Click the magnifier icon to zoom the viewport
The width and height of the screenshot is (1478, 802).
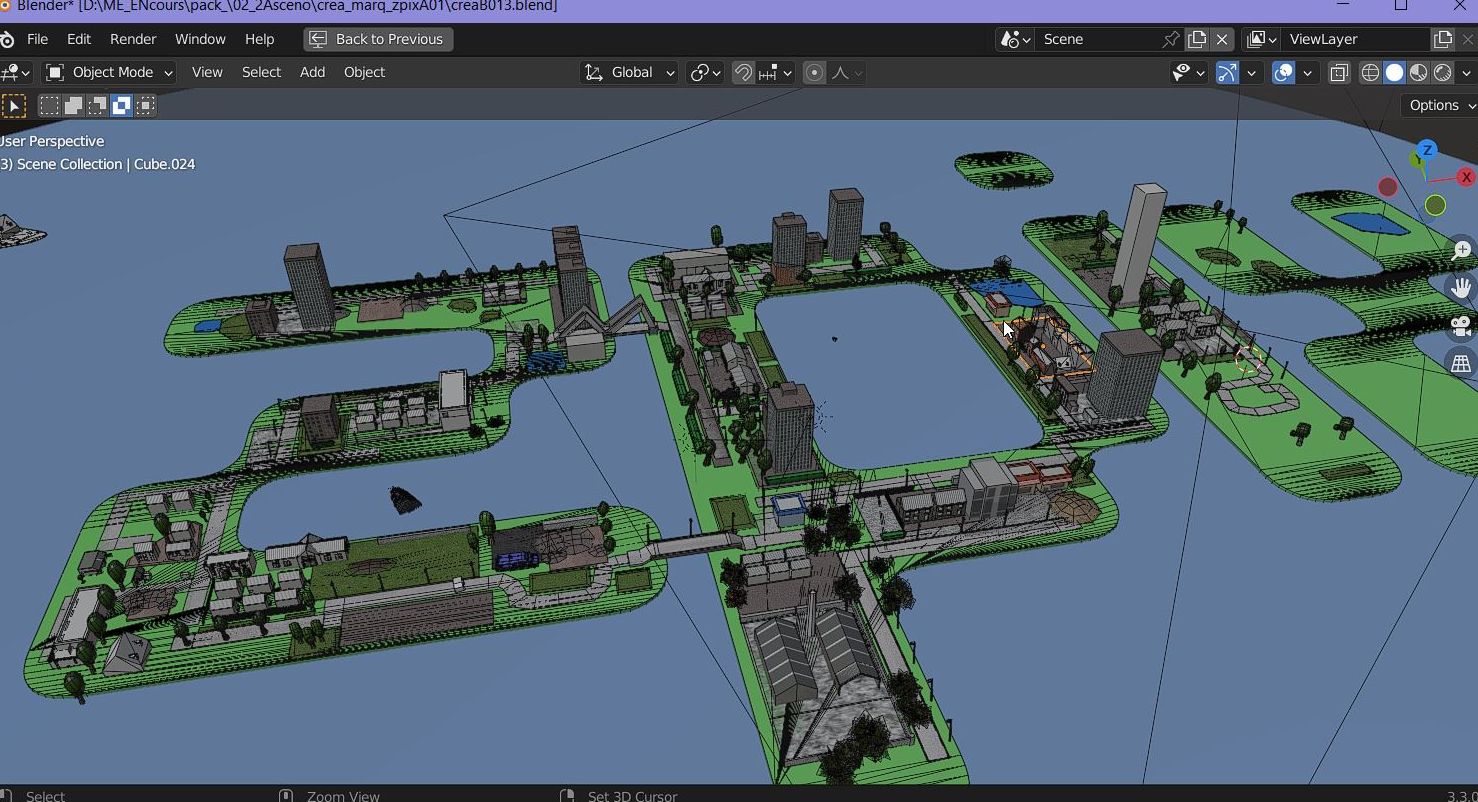[1461, 250]
